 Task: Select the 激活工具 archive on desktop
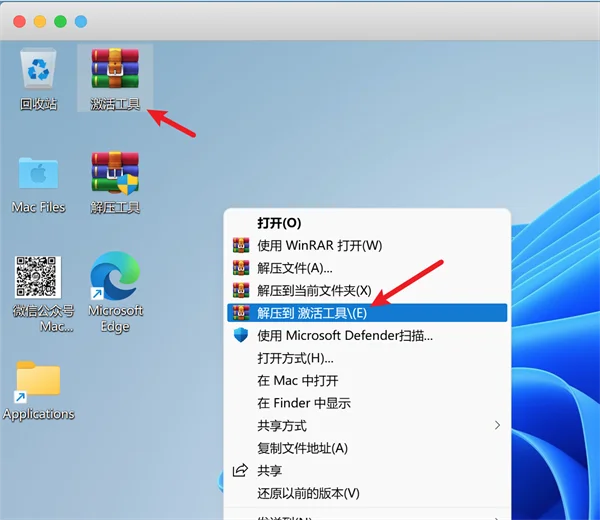[115, 79]
